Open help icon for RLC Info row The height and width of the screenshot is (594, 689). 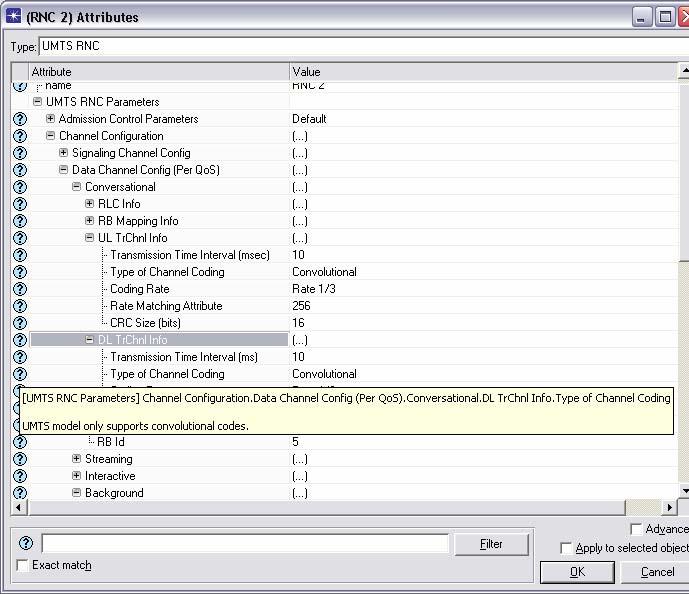coord(20,204)
